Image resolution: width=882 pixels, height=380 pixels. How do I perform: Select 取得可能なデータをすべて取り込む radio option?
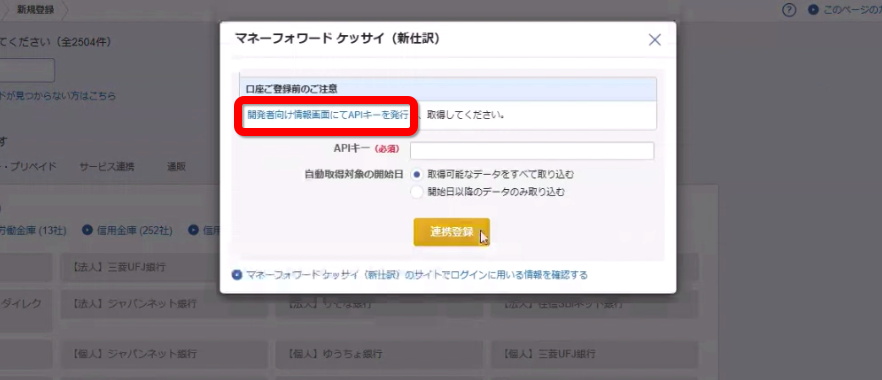(x=417, y=174)
